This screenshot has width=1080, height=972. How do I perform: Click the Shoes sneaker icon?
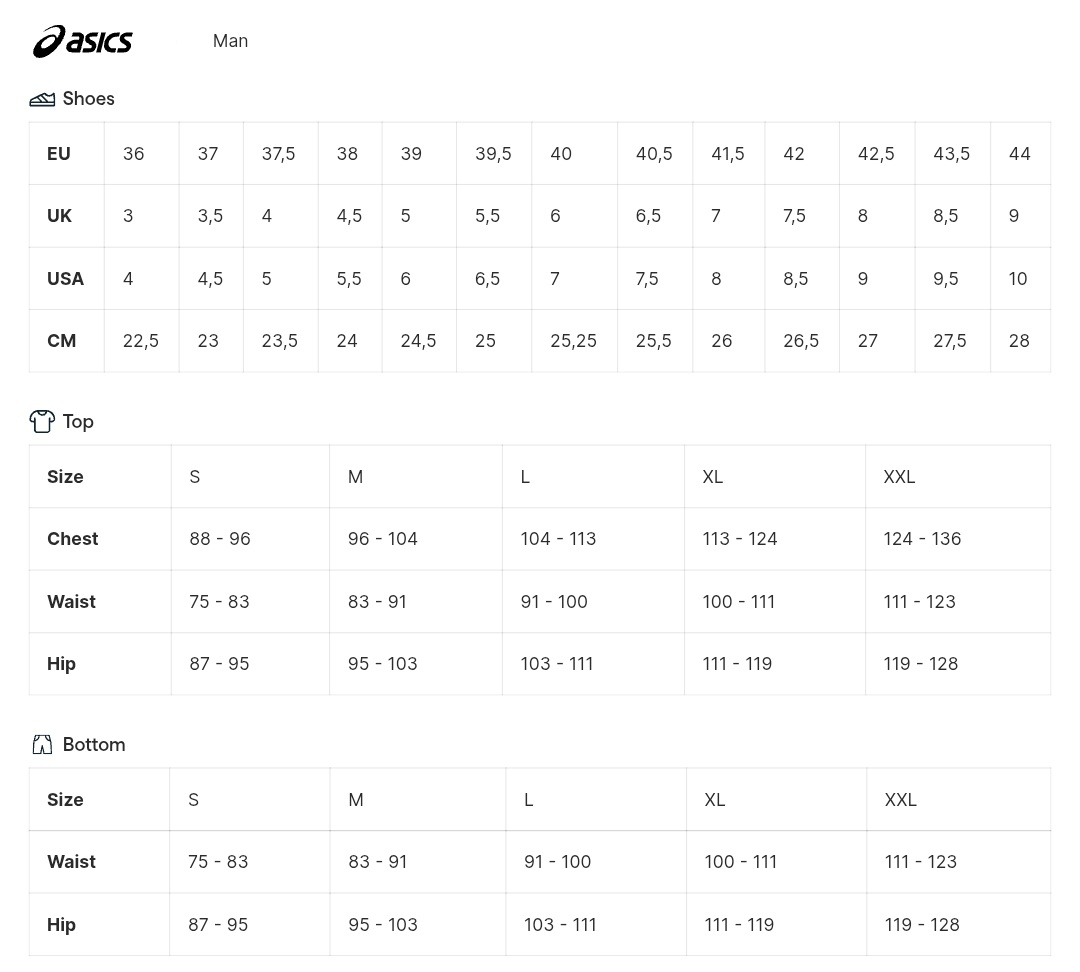pyautogui.click(x=42, y=99)
